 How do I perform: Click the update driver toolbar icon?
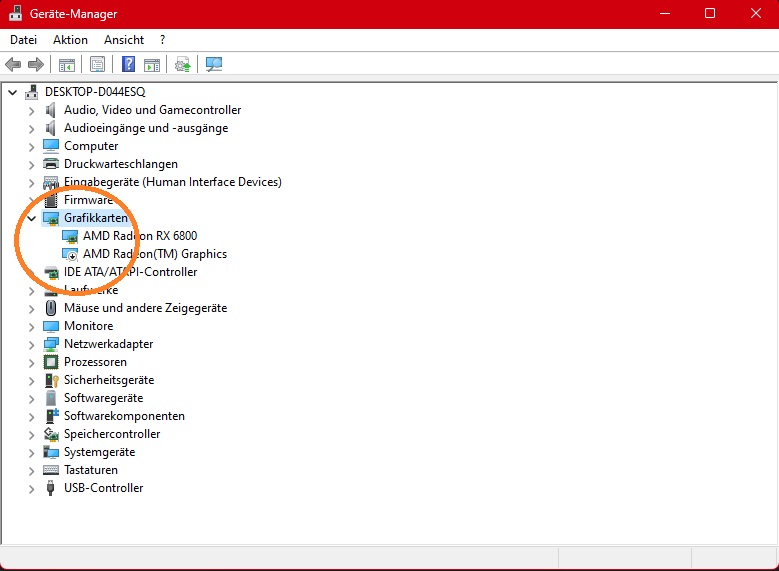[182, 64]
